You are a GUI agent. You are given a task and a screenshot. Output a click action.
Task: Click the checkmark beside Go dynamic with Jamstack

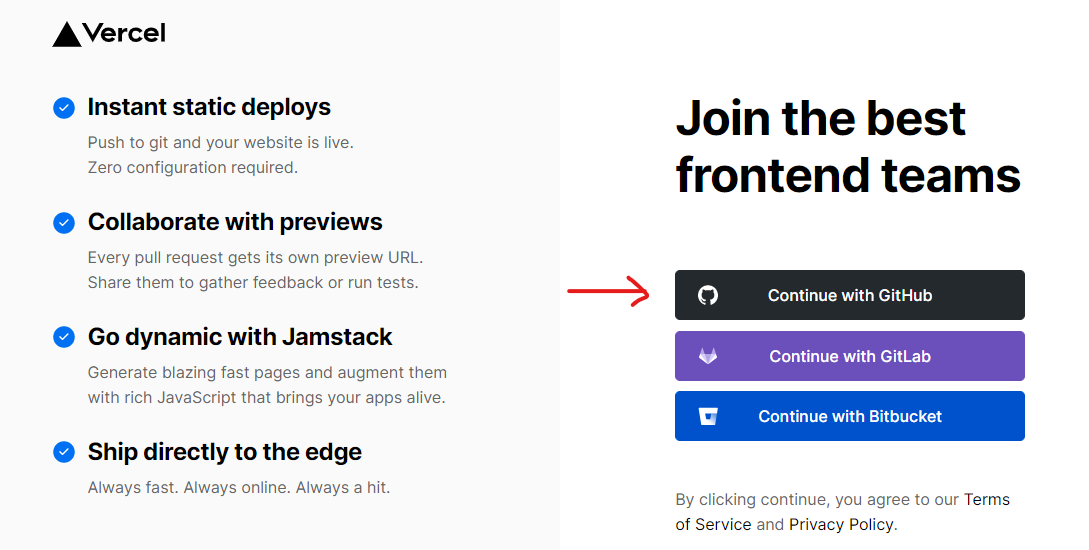pyautogui.click(x=64, y=337)
